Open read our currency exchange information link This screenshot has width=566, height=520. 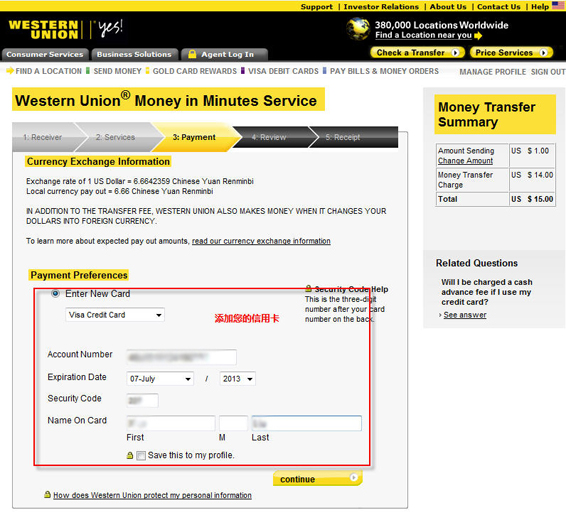click(x=261, y=241)
